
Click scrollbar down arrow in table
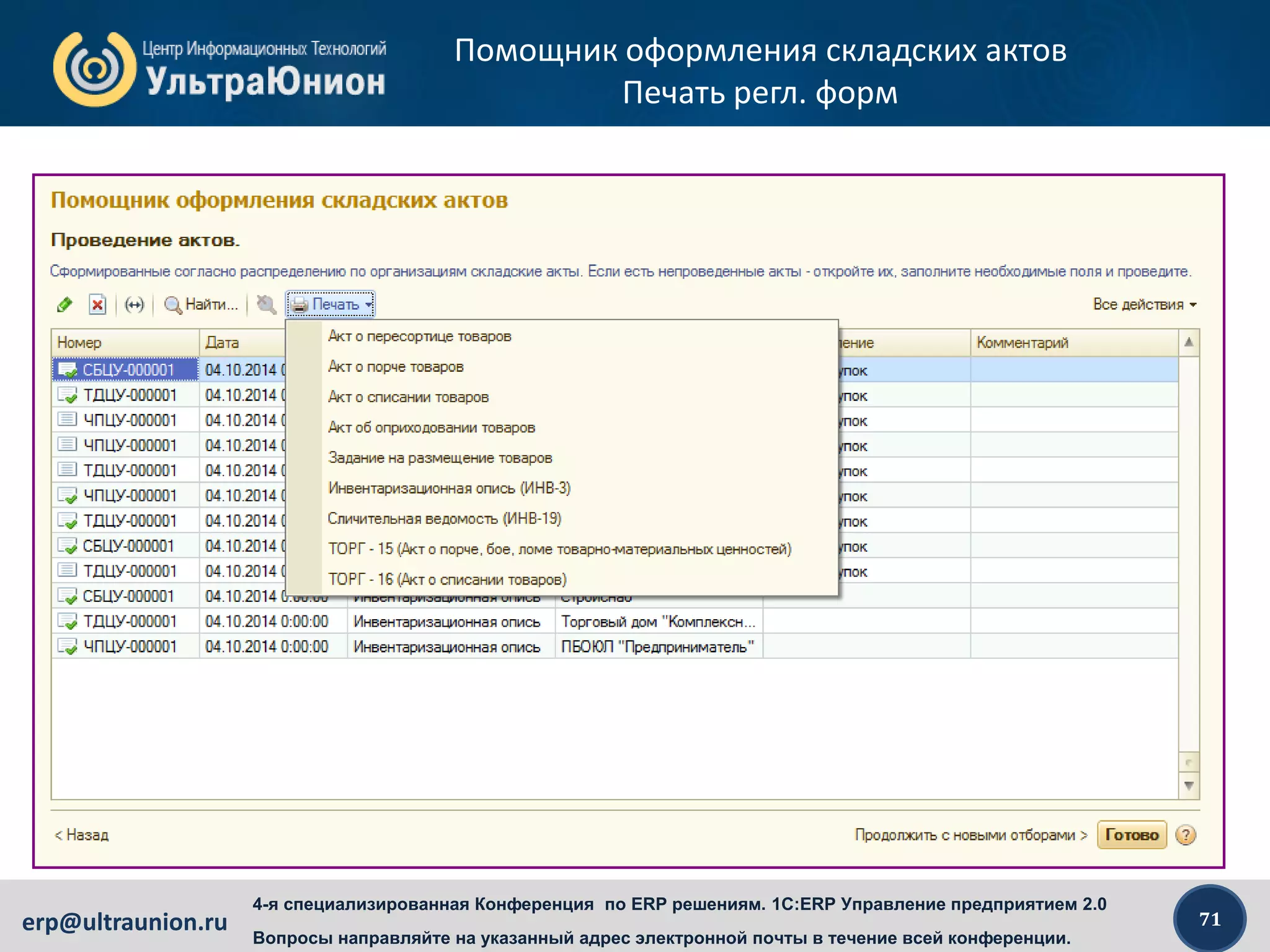tap(1189, 786)
